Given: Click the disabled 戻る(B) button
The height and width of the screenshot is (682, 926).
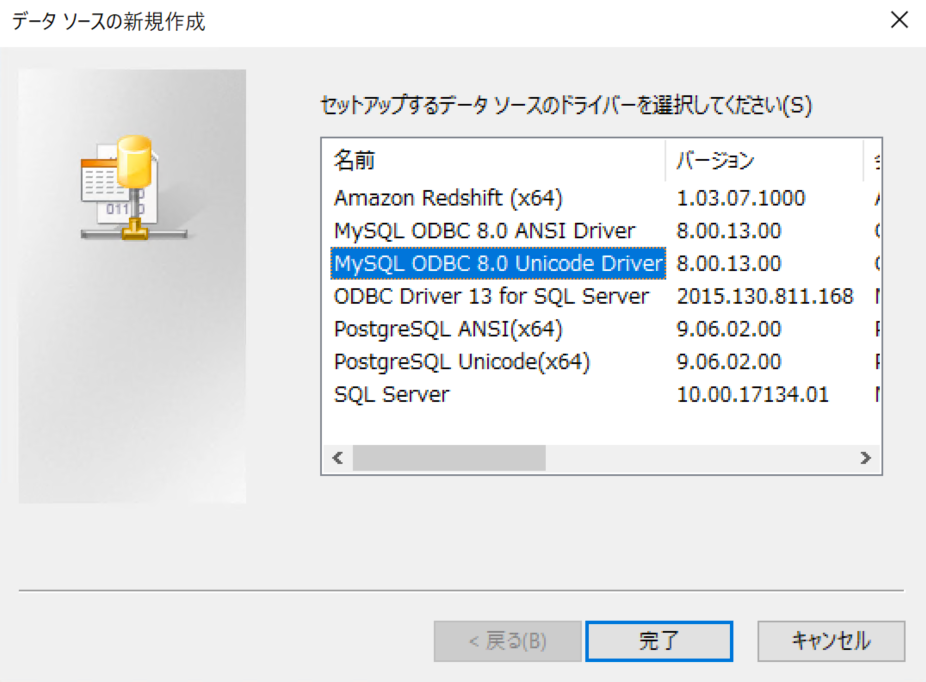Looking at the screenshot, I should pos(507,641).
